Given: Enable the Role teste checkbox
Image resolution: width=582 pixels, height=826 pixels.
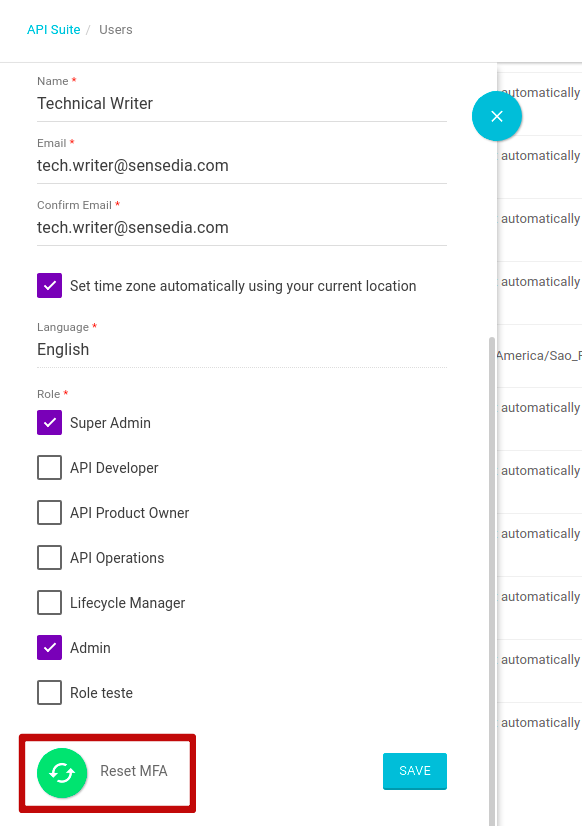Looking at the screenshot, I should pos(49,692).
